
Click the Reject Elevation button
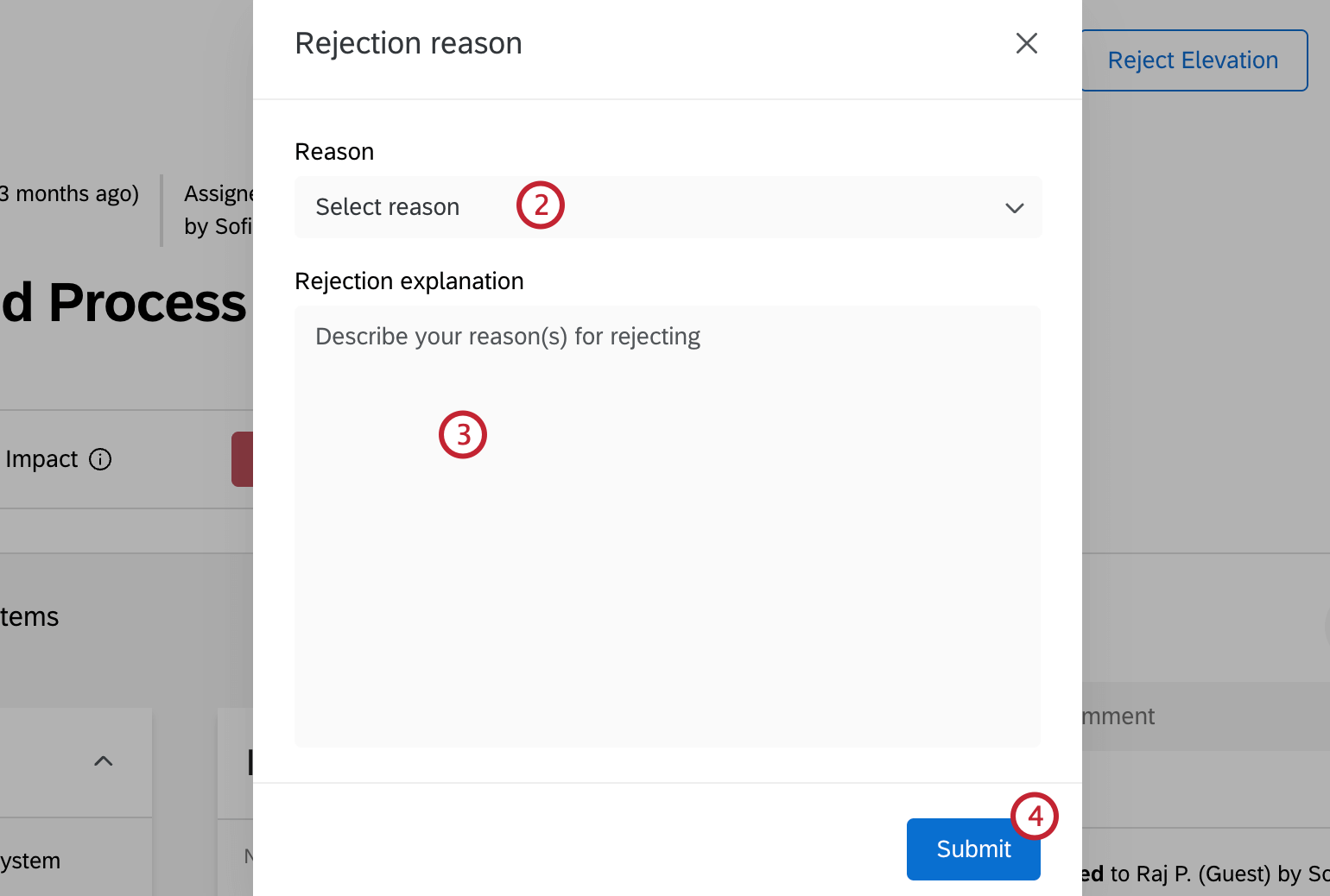(x=1193, y=60)
